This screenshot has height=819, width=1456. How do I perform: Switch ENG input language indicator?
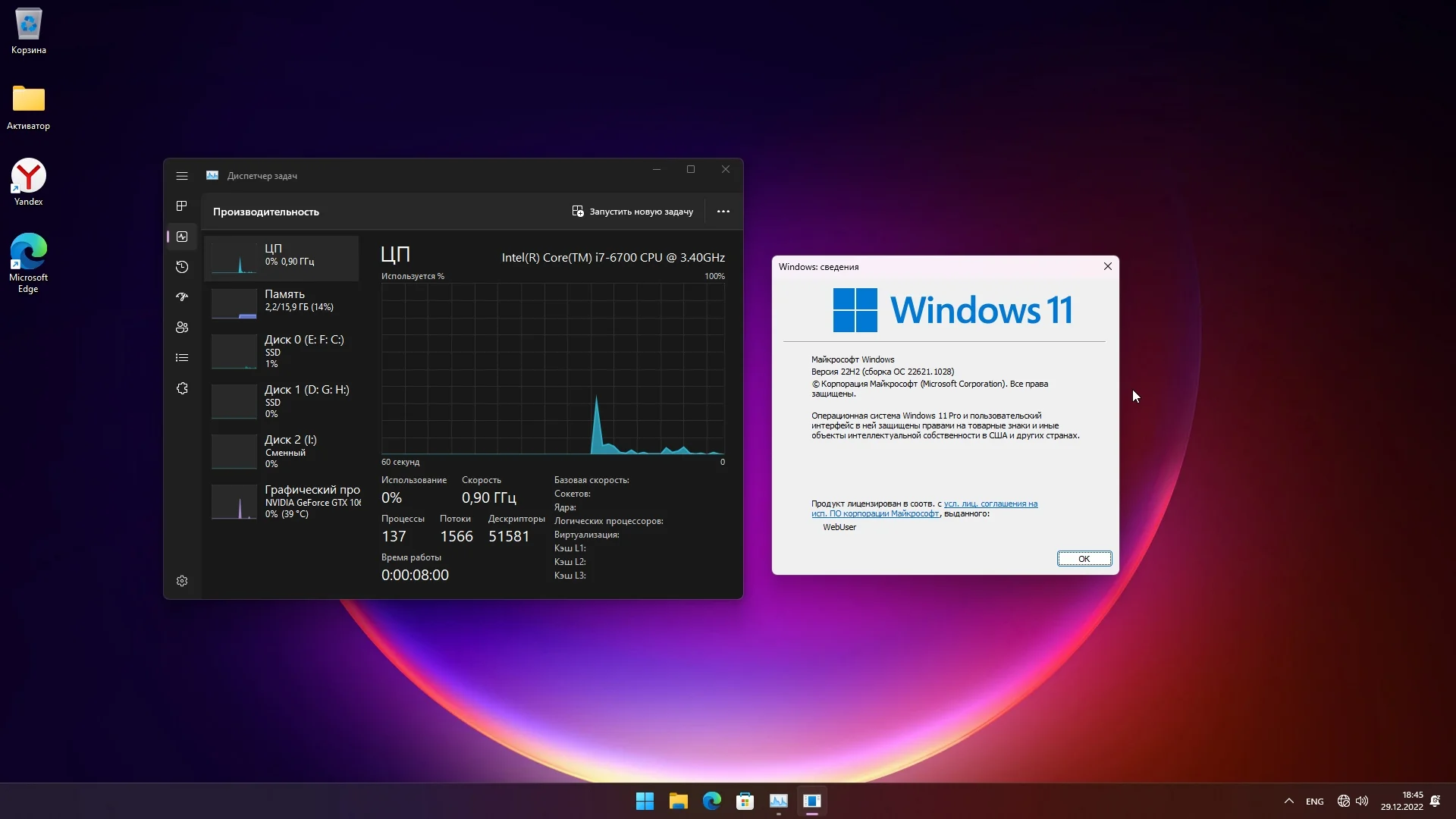[1314, 802]
